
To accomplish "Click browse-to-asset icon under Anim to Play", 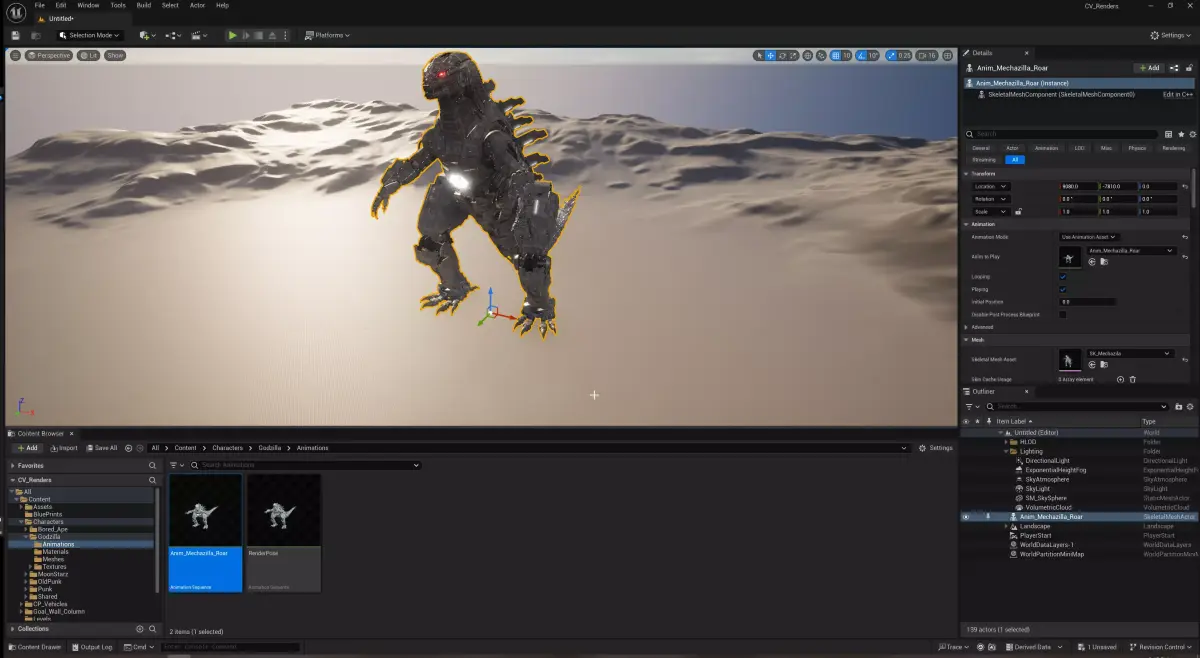I will [x=1103, y=262].
